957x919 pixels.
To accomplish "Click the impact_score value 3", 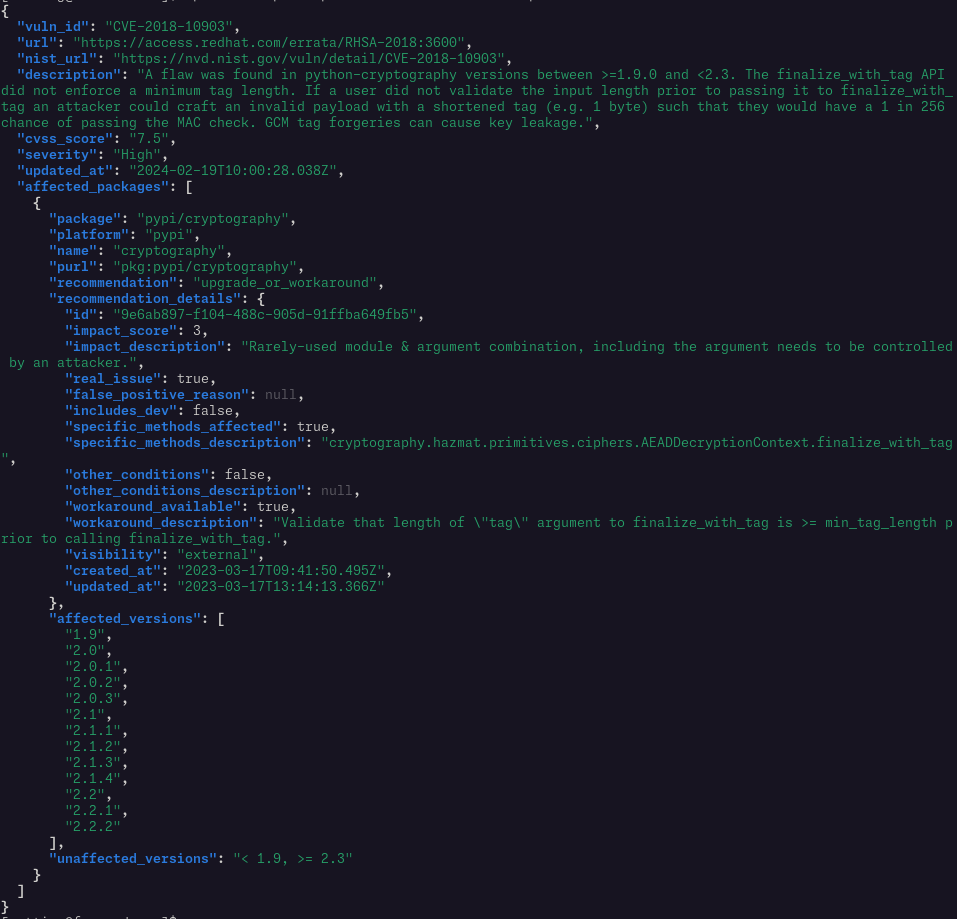I will click(x=197, y=330).
